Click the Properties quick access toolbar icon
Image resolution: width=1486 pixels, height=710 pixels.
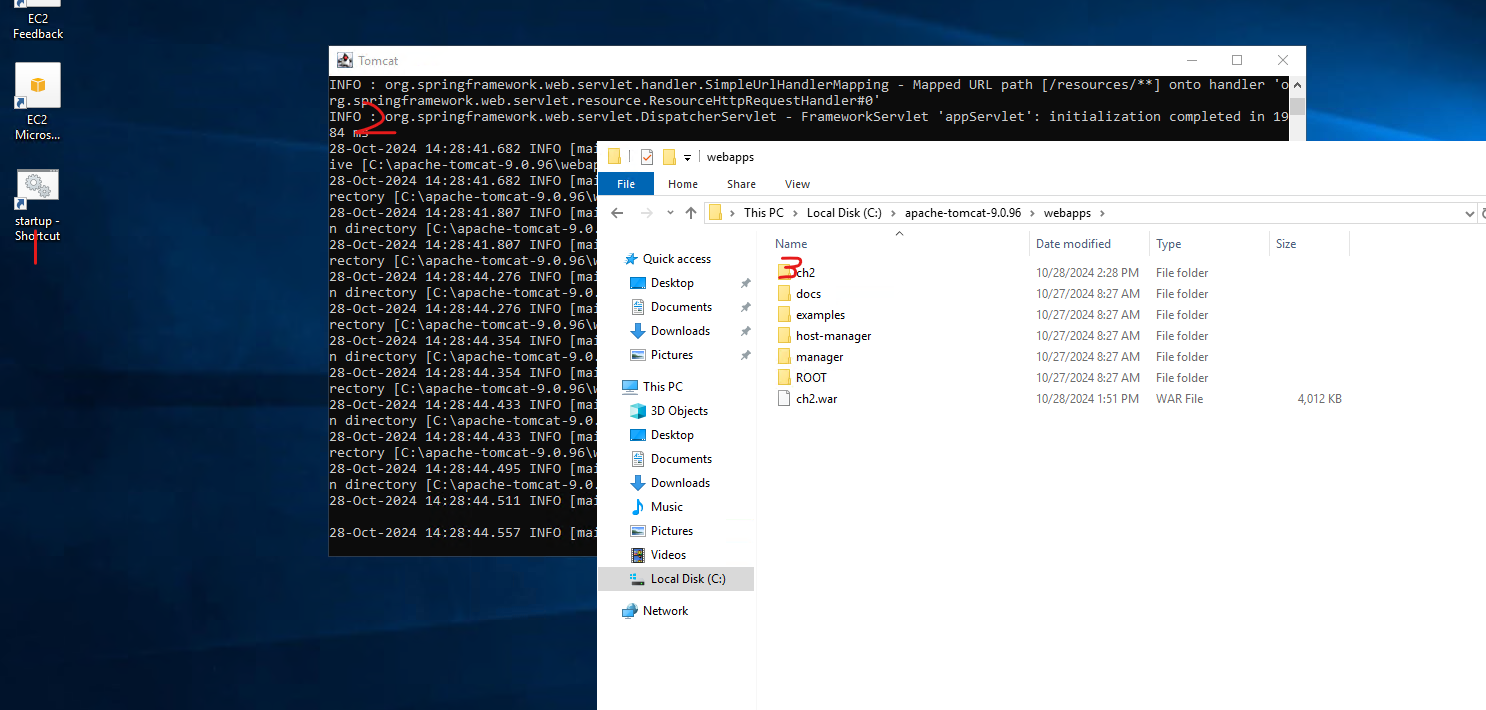(x=646, y=157)
